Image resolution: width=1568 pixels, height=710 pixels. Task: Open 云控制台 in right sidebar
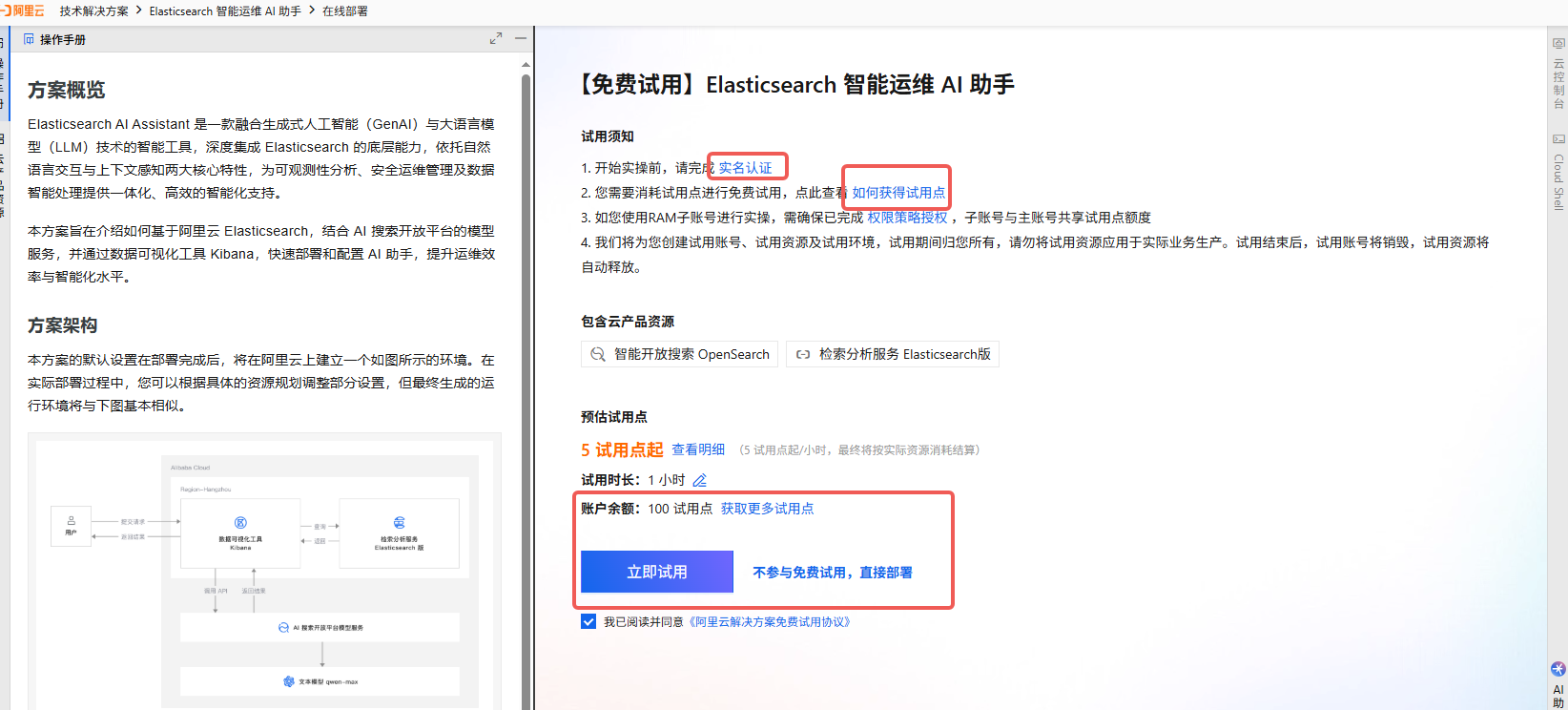click(x=1558, y=74)
